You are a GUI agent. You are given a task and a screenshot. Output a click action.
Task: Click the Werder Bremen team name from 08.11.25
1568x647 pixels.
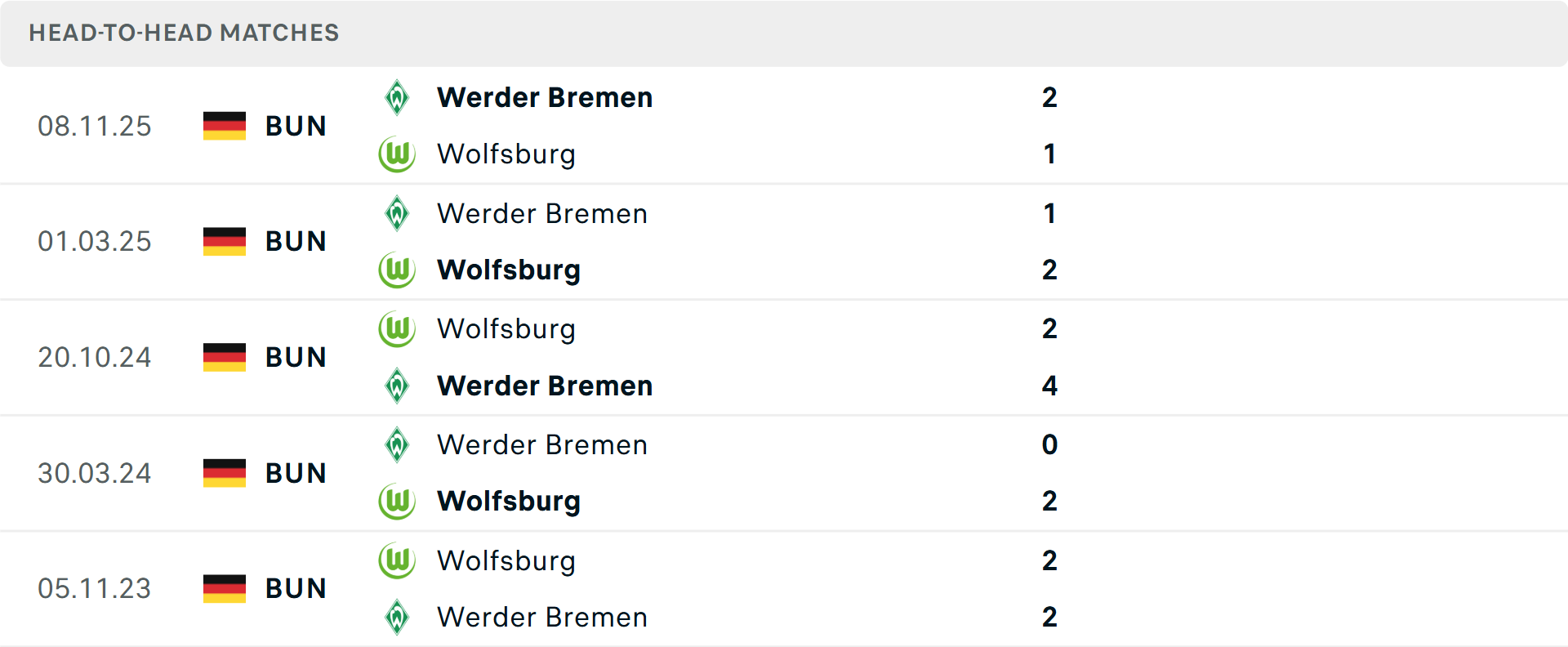point(545,97)
